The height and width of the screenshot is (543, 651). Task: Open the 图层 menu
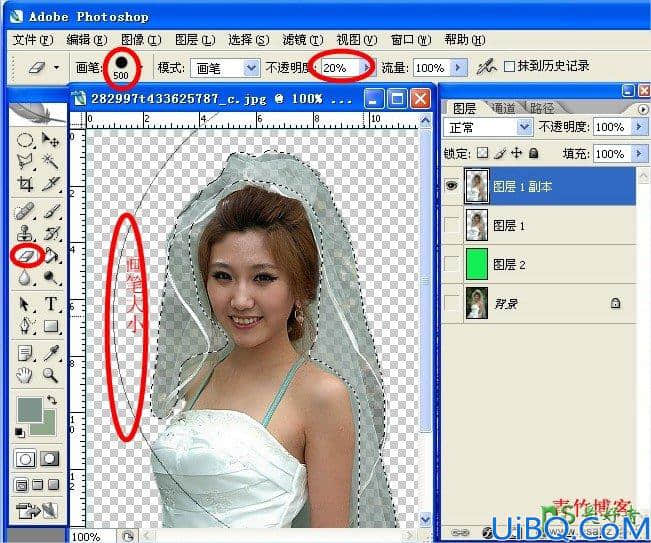[x=195, y=40]
